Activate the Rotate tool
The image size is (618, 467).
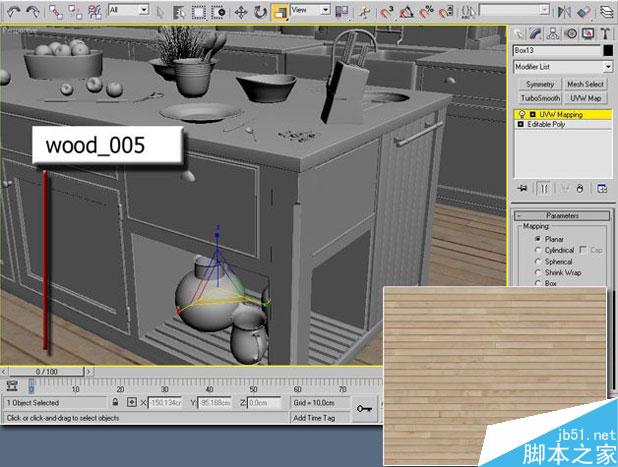pyautogui.click(x=261, y=12)
